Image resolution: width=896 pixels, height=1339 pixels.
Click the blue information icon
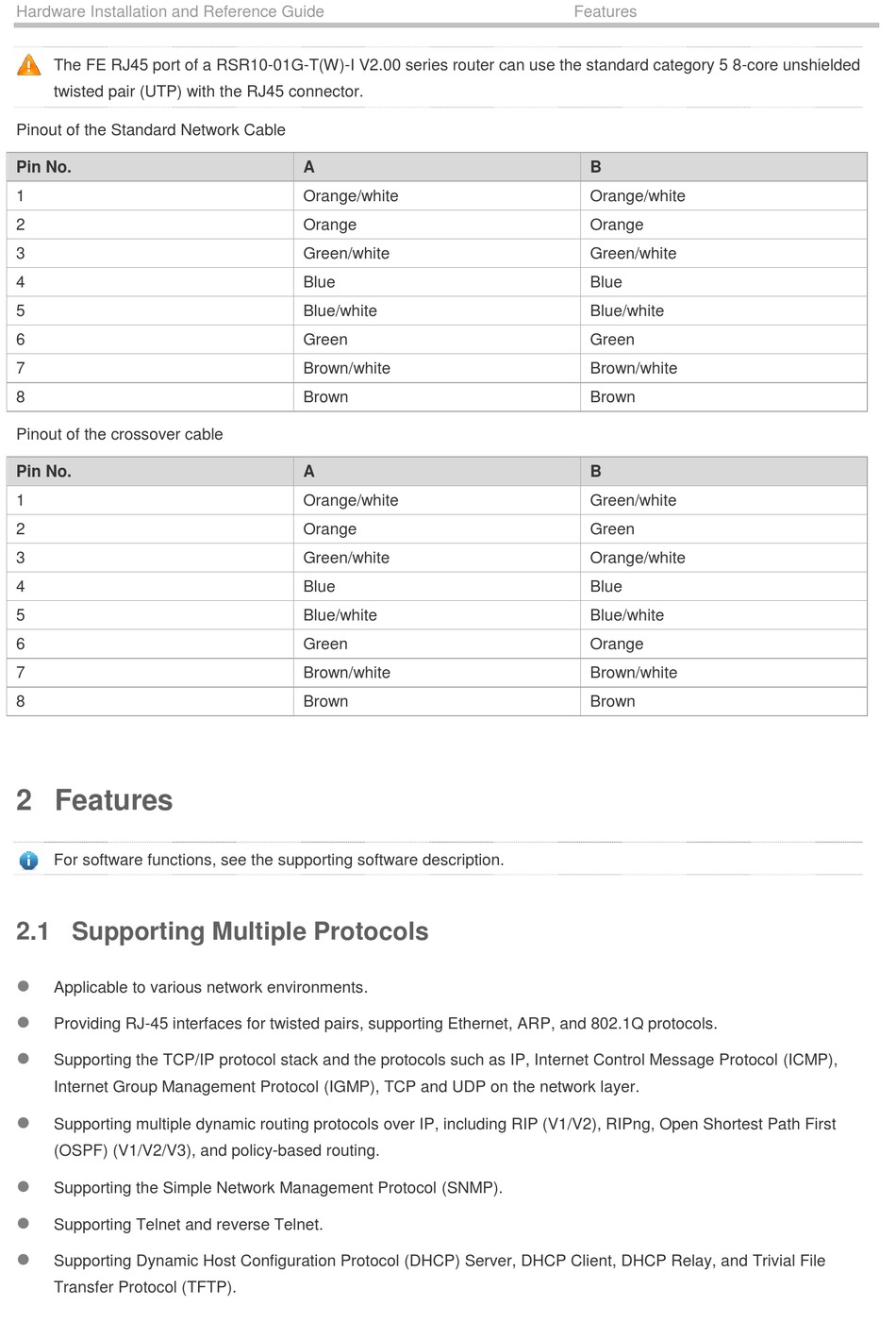[29, 861]
